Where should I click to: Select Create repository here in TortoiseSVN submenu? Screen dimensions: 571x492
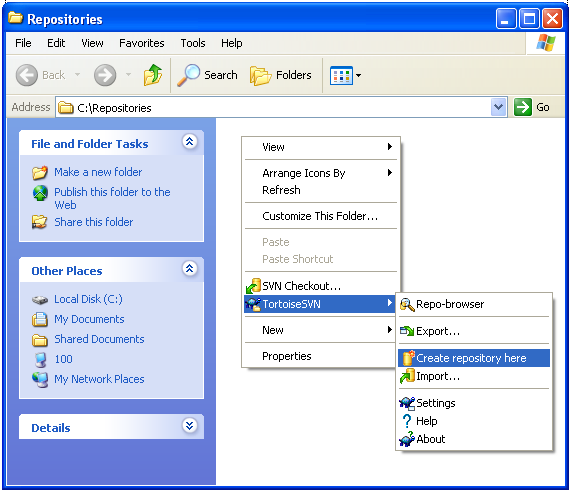coord(473,358)
